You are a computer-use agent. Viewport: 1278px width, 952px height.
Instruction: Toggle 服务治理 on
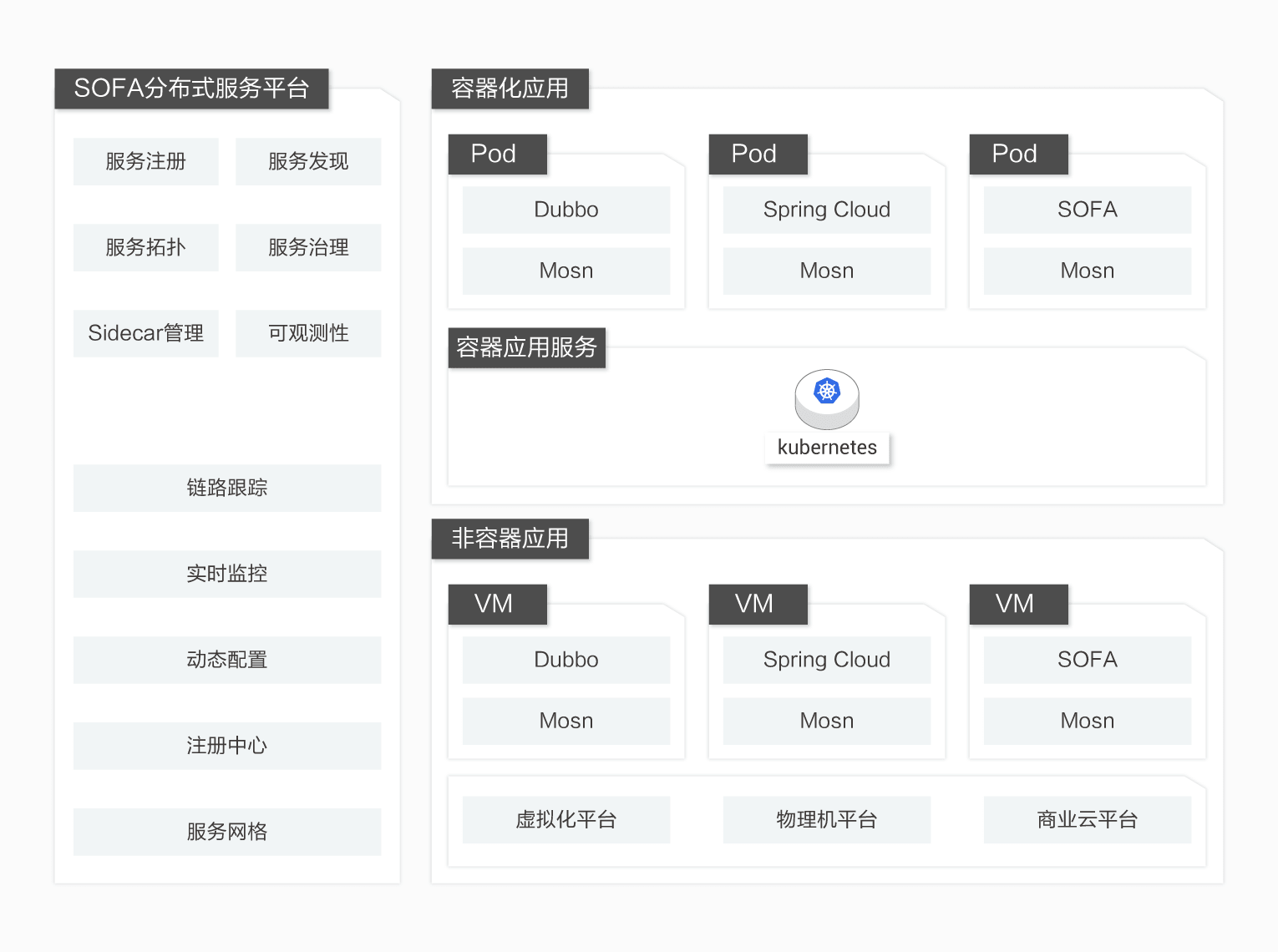[x=307, y=246]
